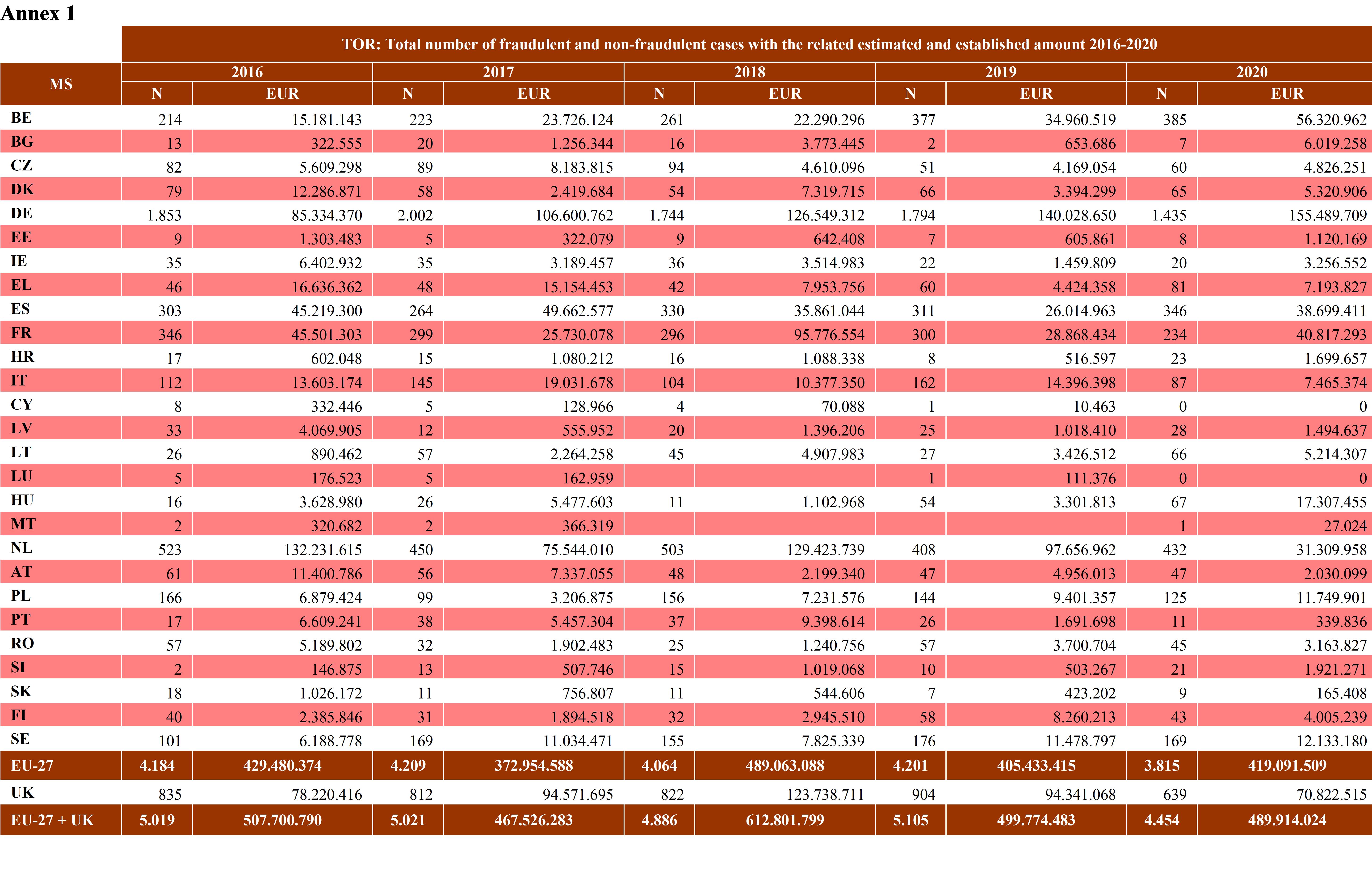This screenshot has width=1372, height=884.
Task: Click the cell showing 8.183.815
Action: pos(582,167)
